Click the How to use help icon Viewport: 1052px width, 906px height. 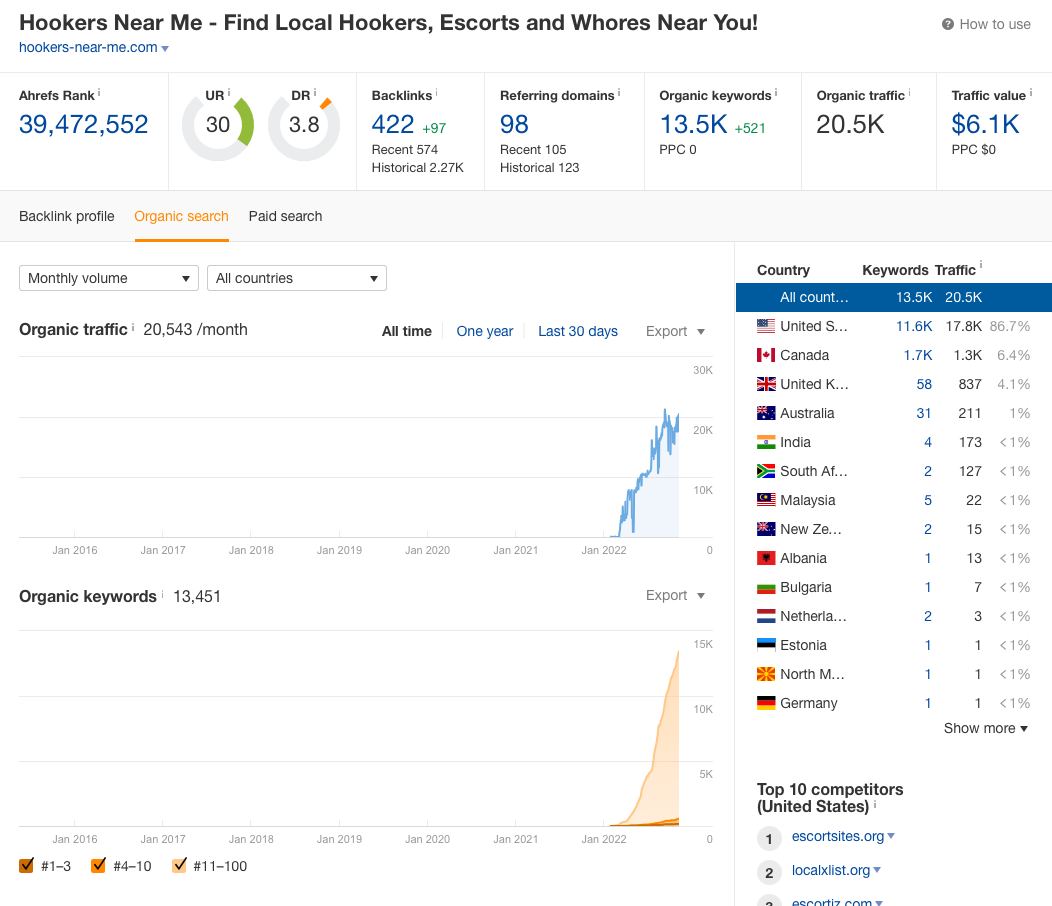tap(947, 24)
